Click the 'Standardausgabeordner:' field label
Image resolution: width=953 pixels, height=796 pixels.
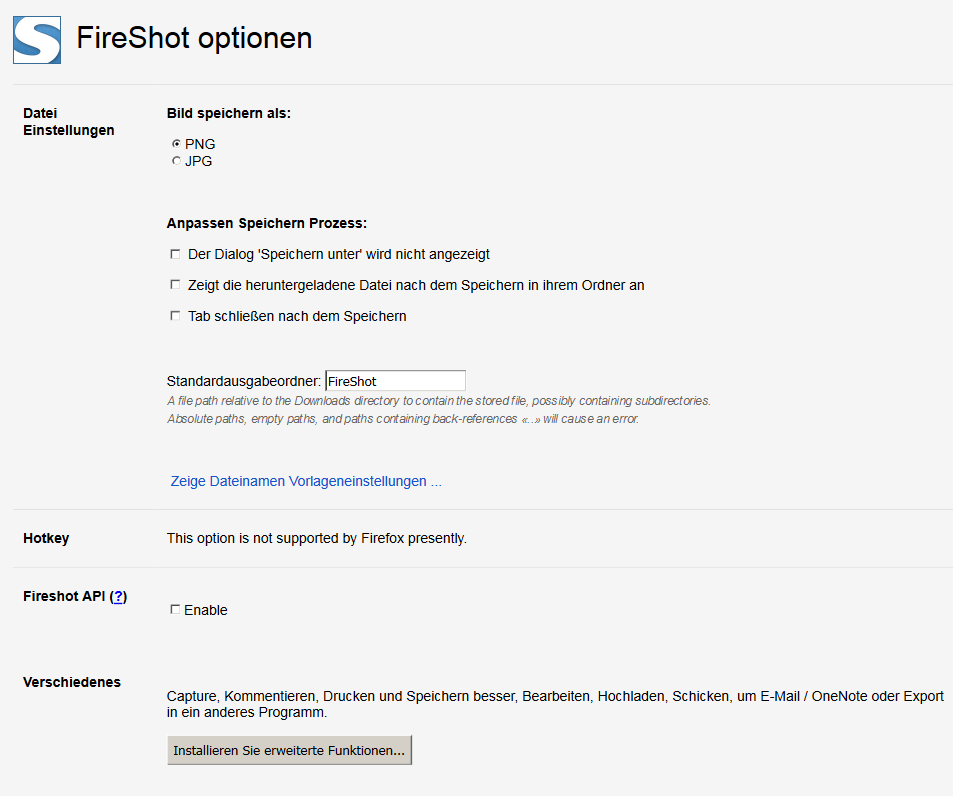click(244, 381)
